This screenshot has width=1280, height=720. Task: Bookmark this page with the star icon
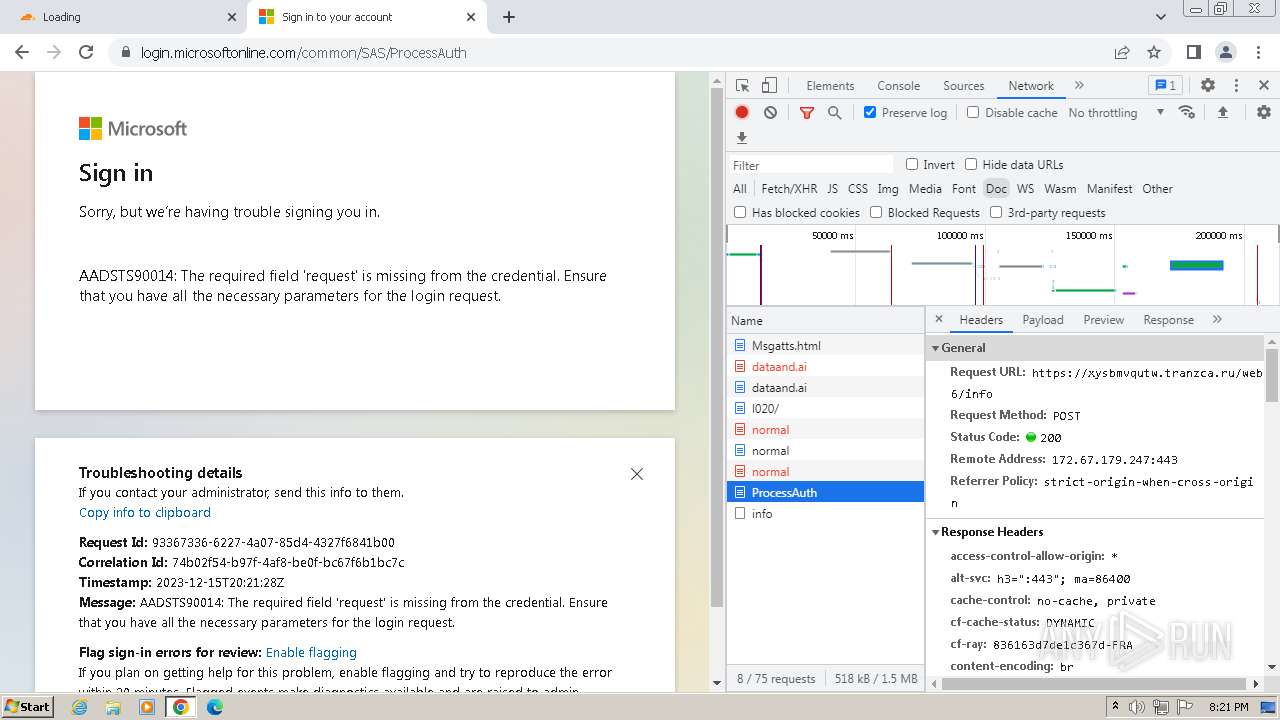pyautogui.click(x=1154, y=52)
